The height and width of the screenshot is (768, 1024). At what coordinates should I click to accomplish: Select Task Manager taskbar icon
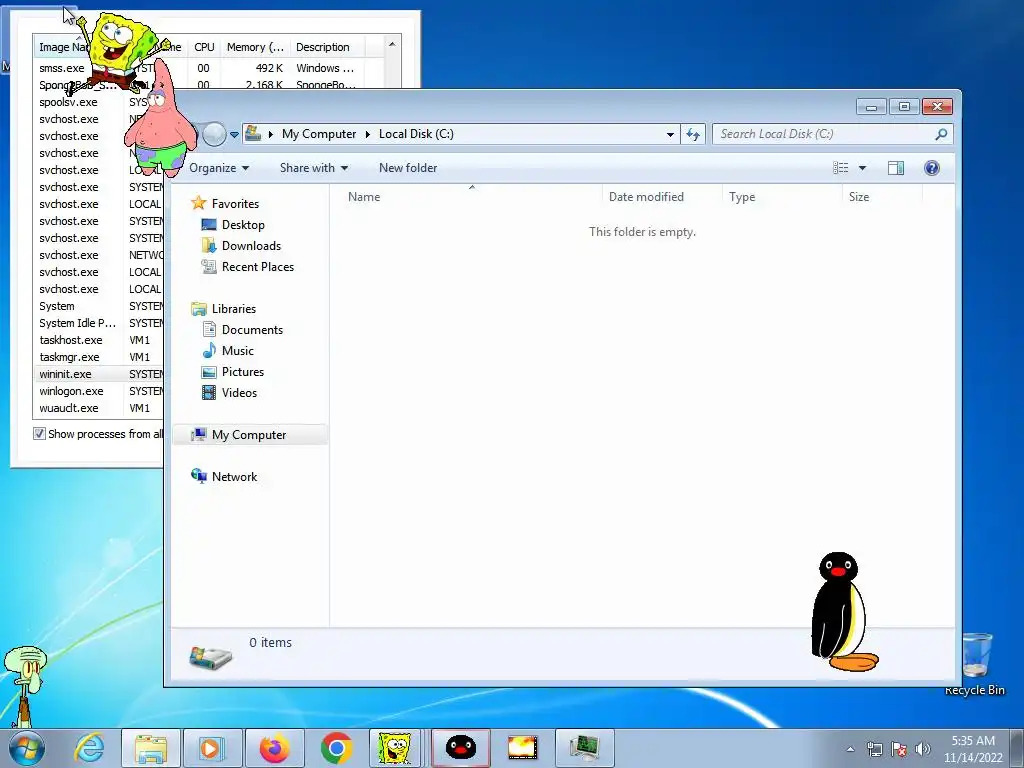click(x=584, y=748)
